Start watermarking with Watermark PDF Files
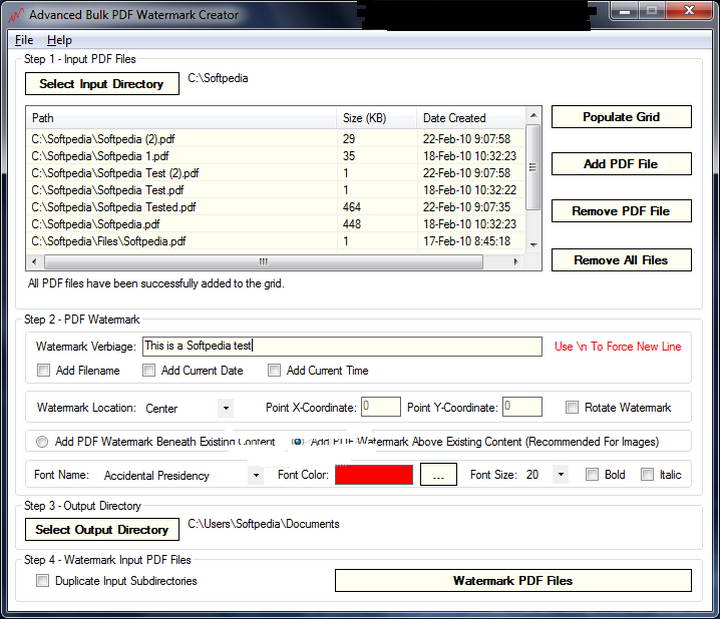720x619 pixels. (x=513, y=580)
